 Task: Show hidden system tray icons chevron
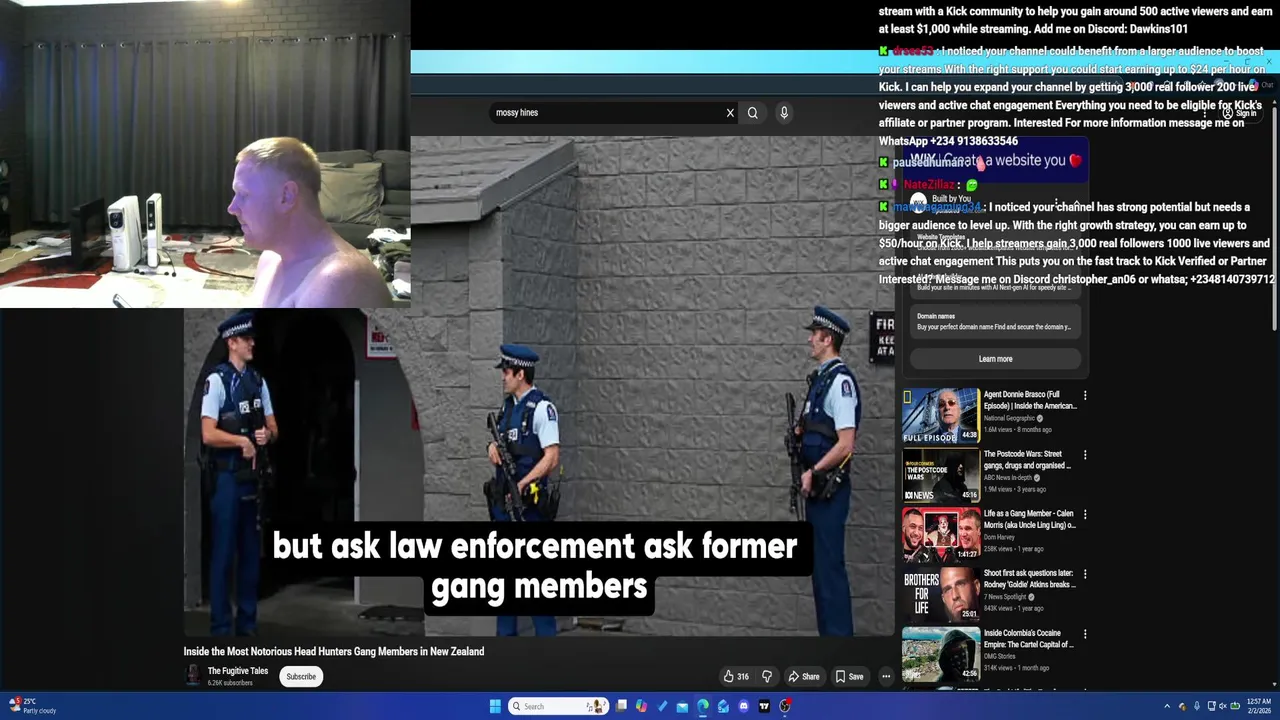[1167, 706]
